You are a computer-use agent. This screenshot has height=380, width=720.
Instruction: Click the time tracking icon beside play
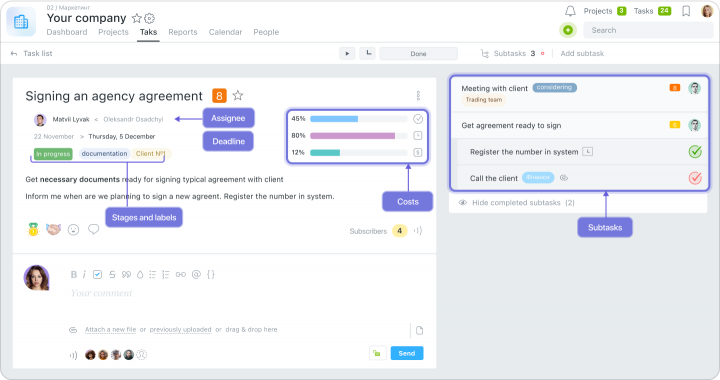tap(367, 54)
